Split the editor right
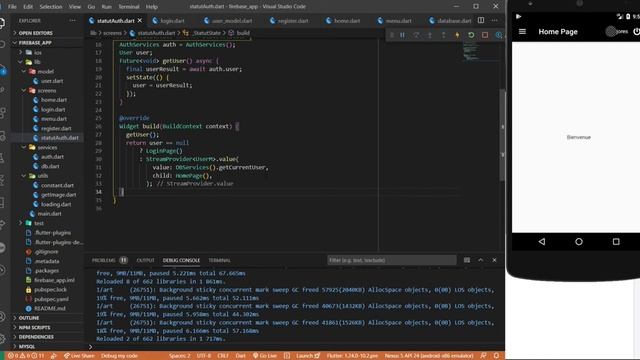Image resolution: width=640 pixels, height=360 pixels. (x=481, y=20)
